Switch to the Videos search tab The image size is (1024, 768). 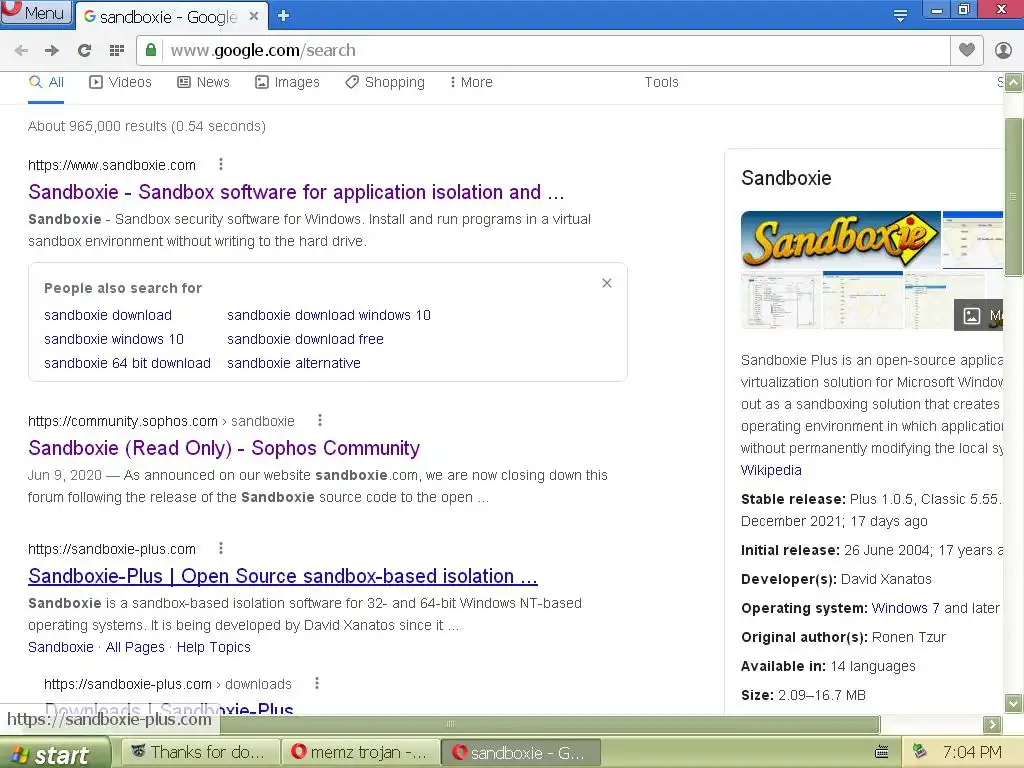(x=120, y=82)
